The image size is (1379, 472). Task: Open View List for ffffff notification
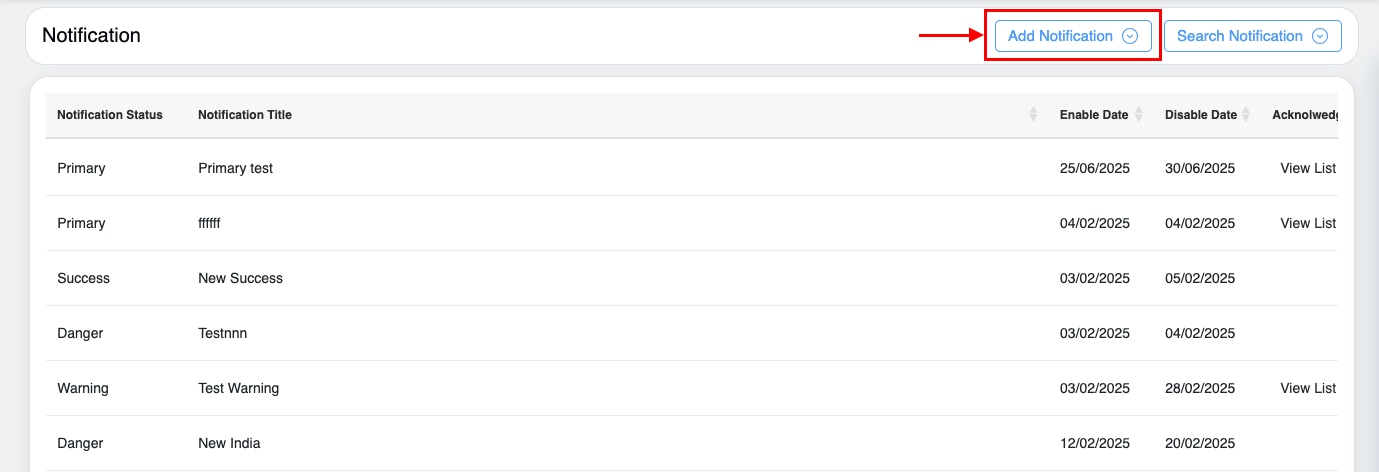pos(1308,223)
